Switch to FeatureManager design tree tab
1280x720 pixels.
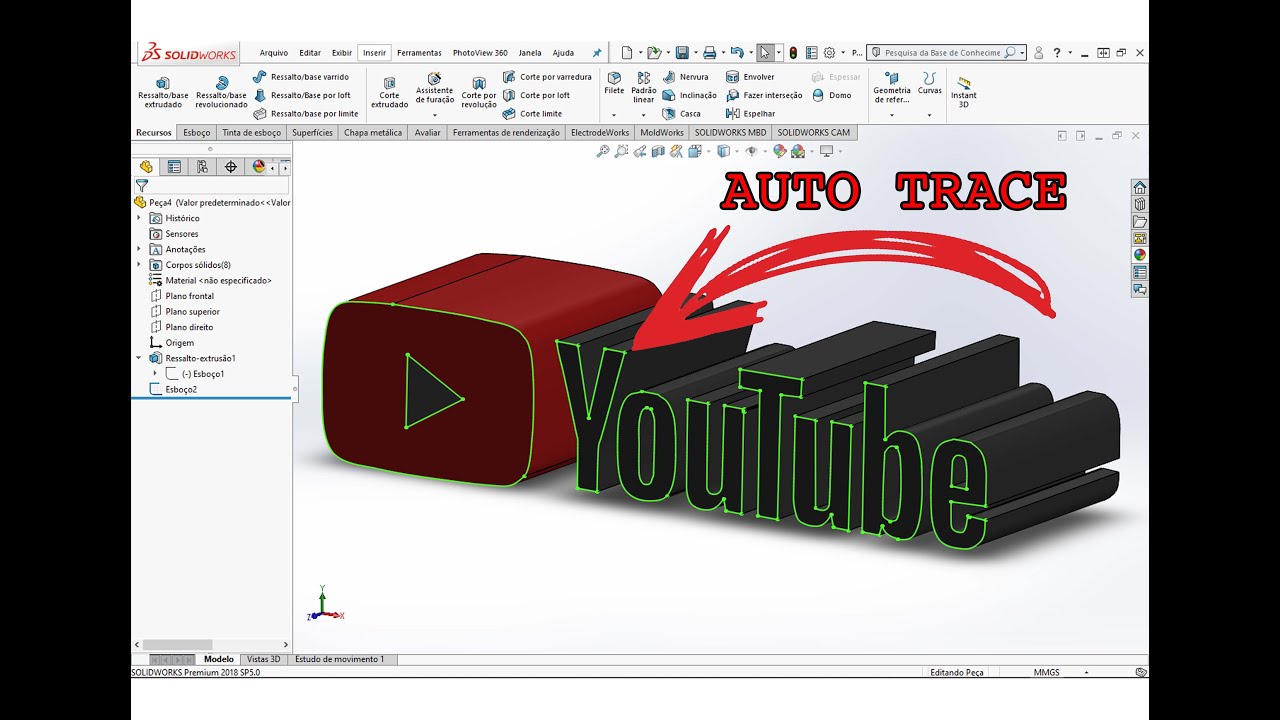[x=146, y=167]
